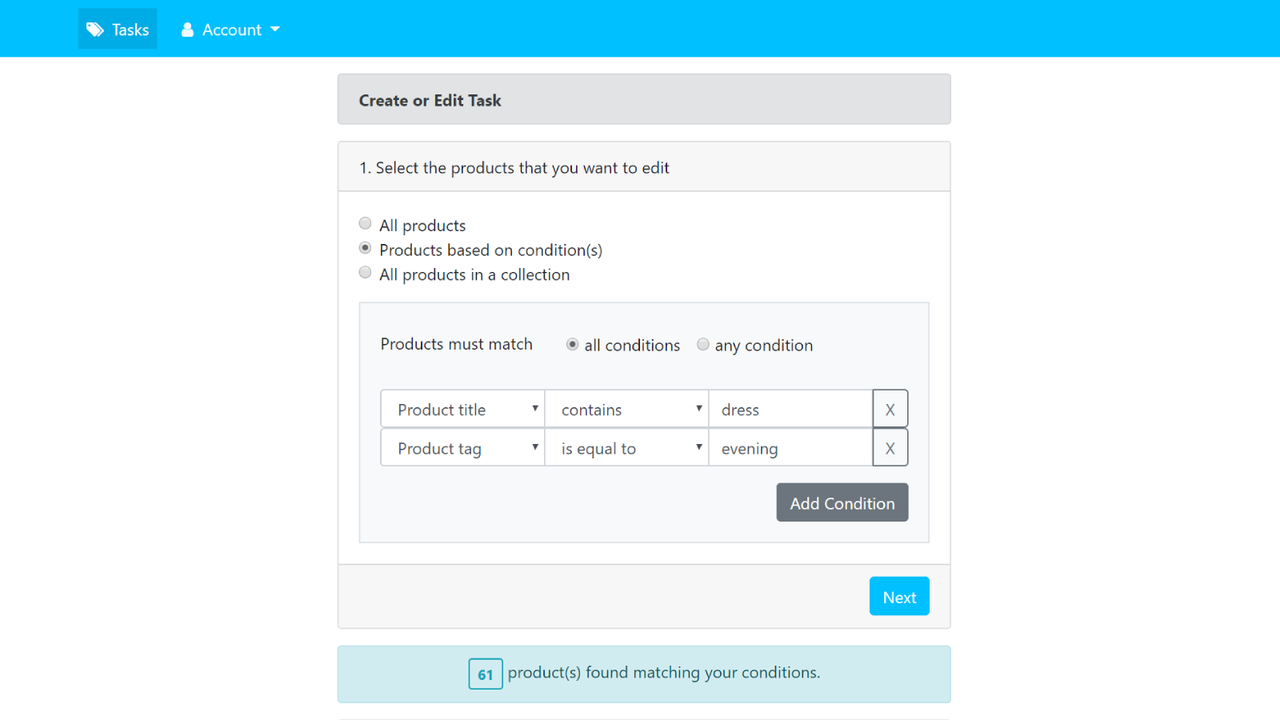Viewport: 1280px width, 720px height.
Task: Go to the Tasks section
Action: tap(117, 29)
